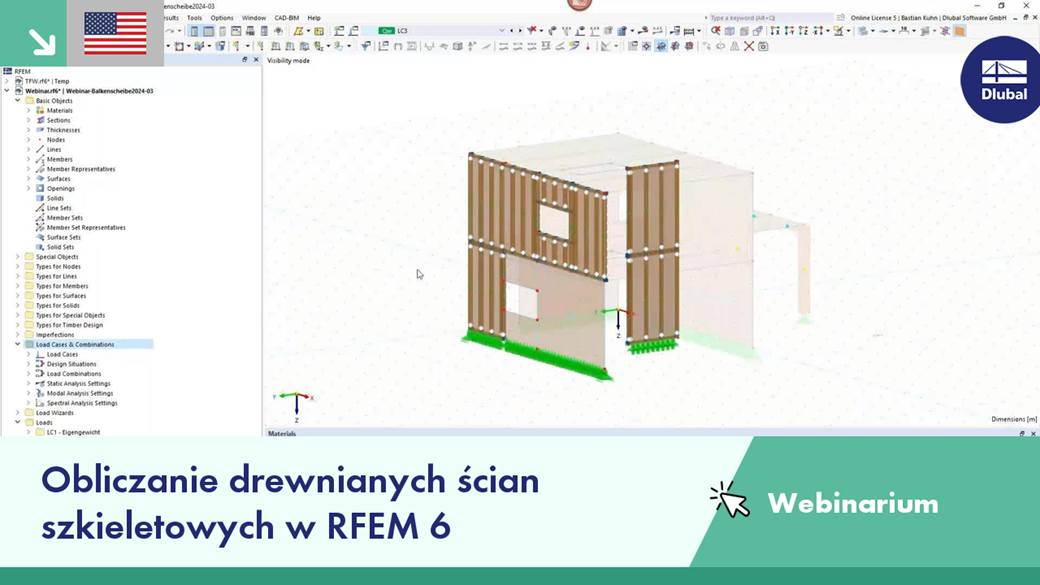
Task: Close the Navigator panel
Action: coord(256,60)
